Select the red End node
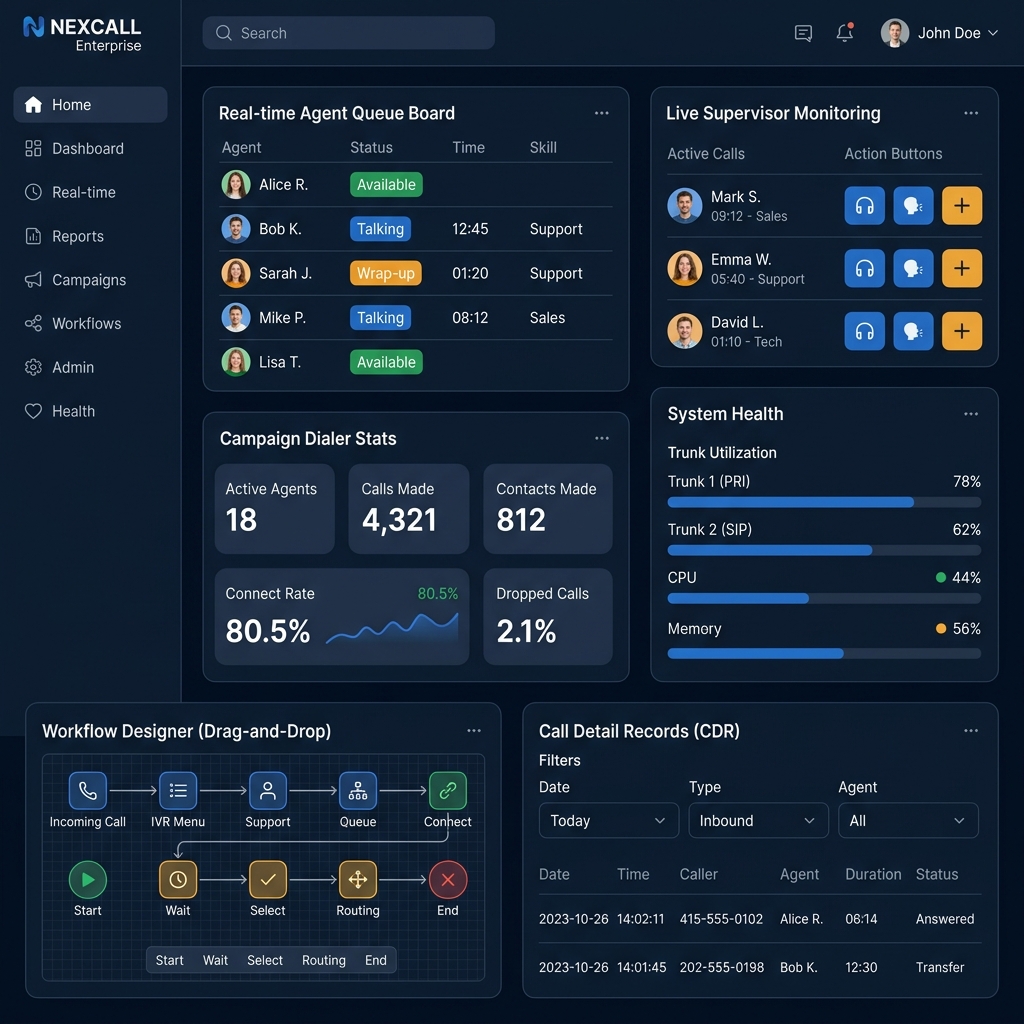The image size is (1024, 1024). [x=448, y=880]
